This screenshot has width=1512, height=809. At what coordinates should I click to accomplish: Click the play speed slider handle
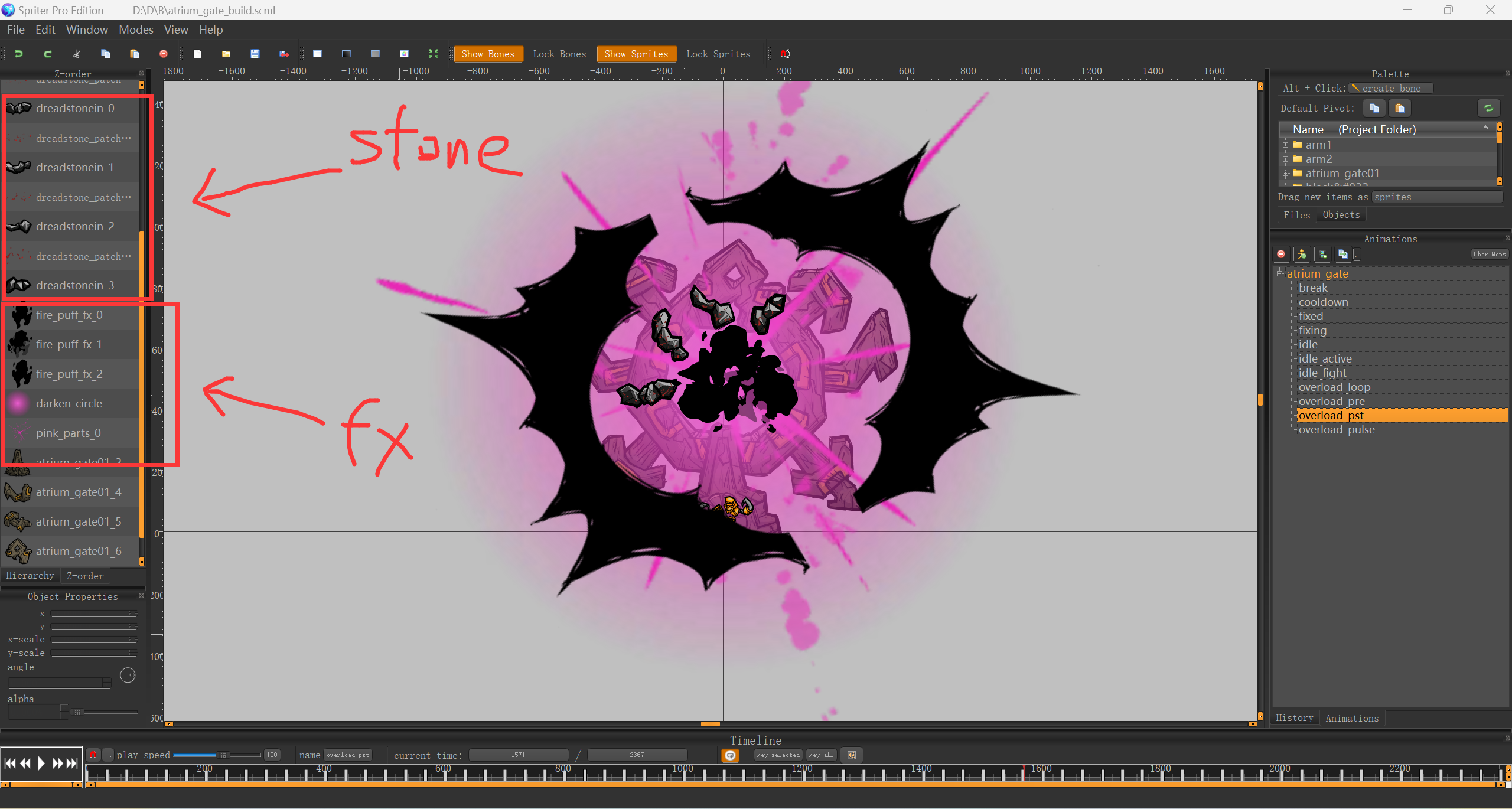(223, 755)
